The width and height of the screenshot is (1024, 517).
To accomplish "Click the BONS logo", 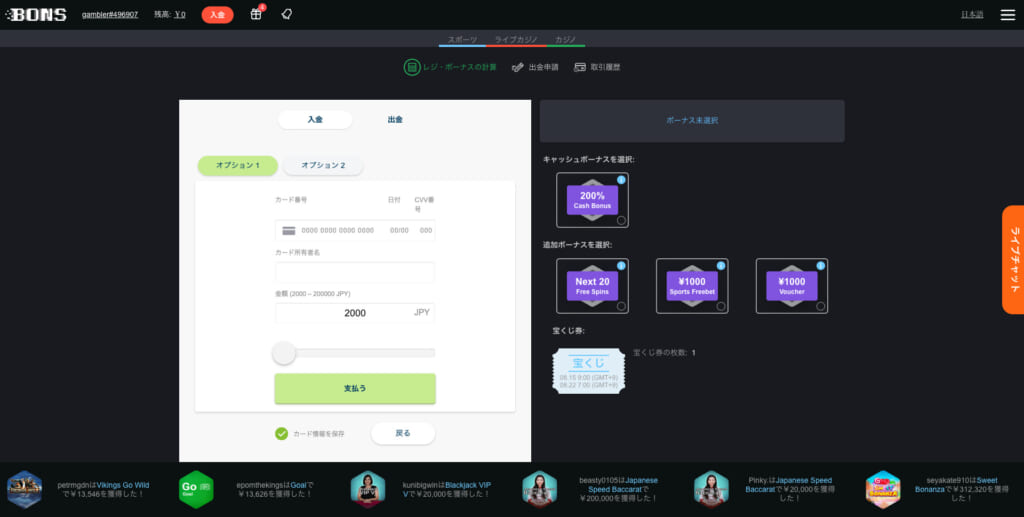I will tap(37, 14).
